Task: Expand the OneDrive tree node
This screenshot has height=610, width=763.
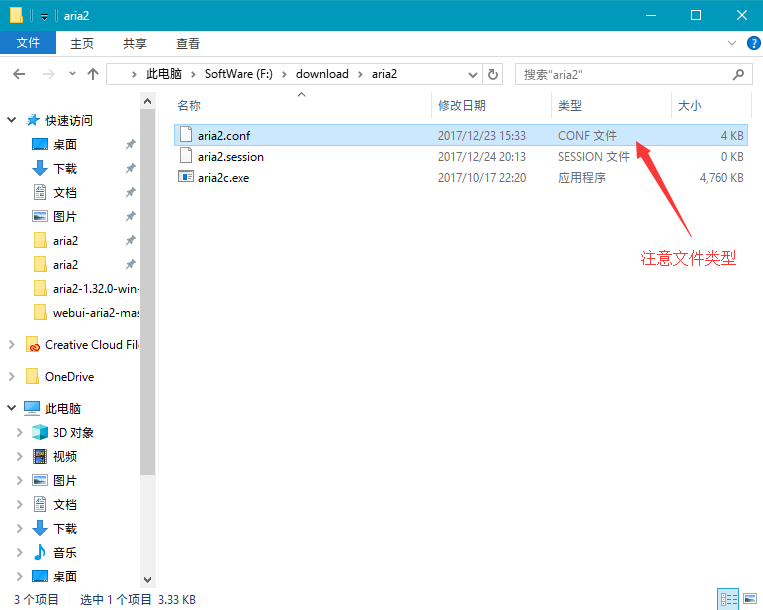Action: pos(12,376)
